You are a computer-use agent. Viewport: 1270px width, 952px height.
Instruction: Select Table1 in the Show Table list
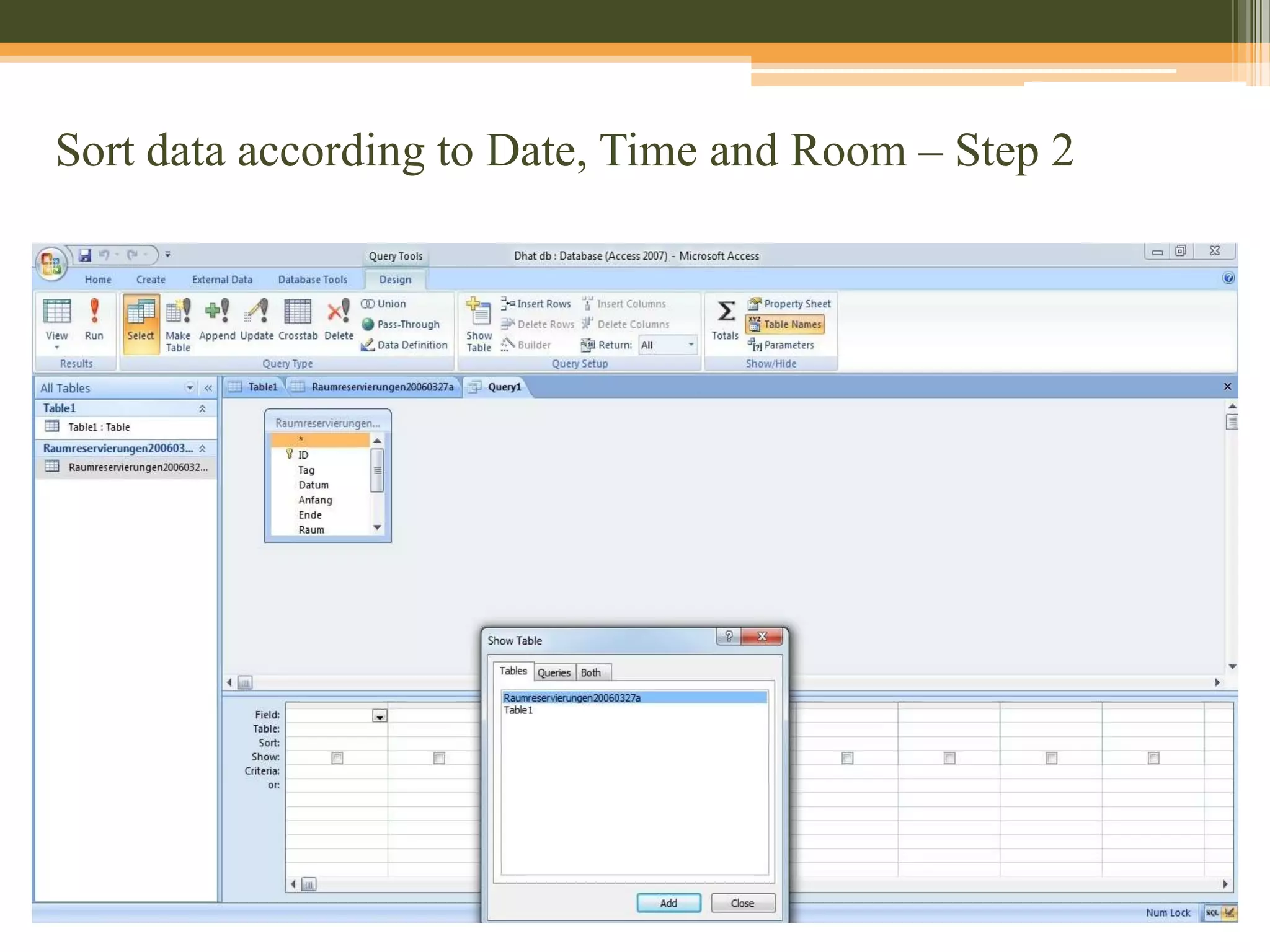pos(518,710)
